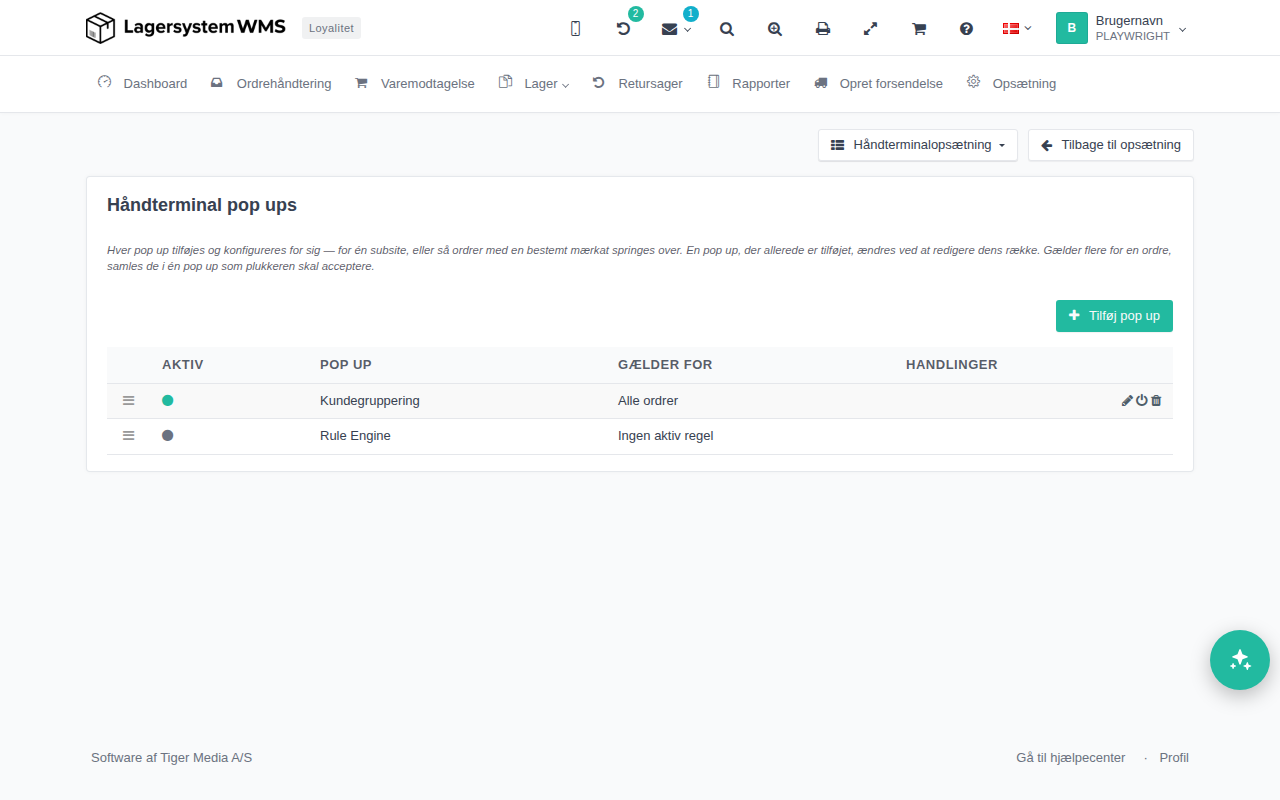Click the Tilføj pop up button

[1114, 316]
